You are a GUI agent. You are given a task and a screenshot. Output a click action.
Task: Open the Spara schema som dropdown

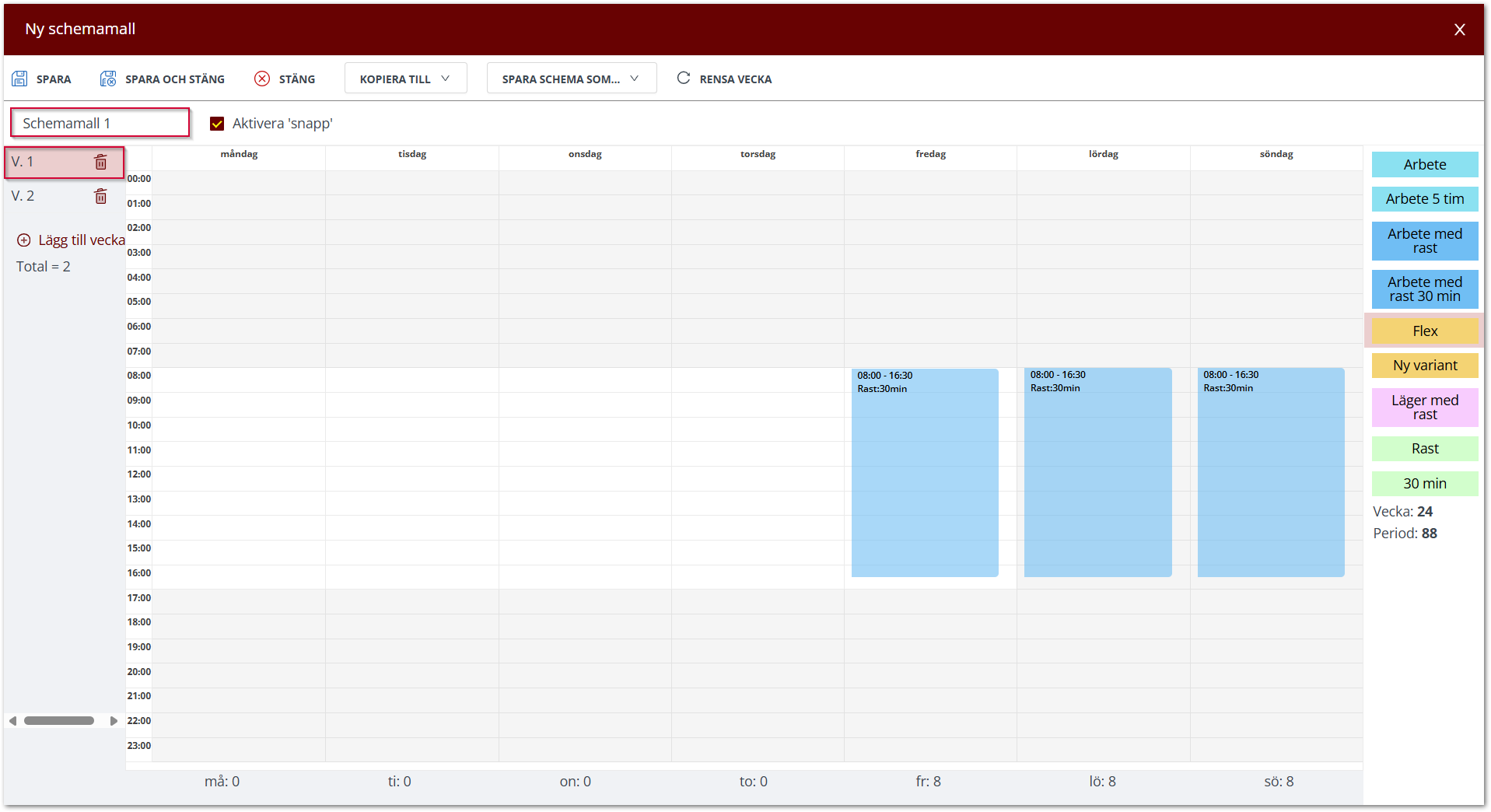click(x=572, y=79)
